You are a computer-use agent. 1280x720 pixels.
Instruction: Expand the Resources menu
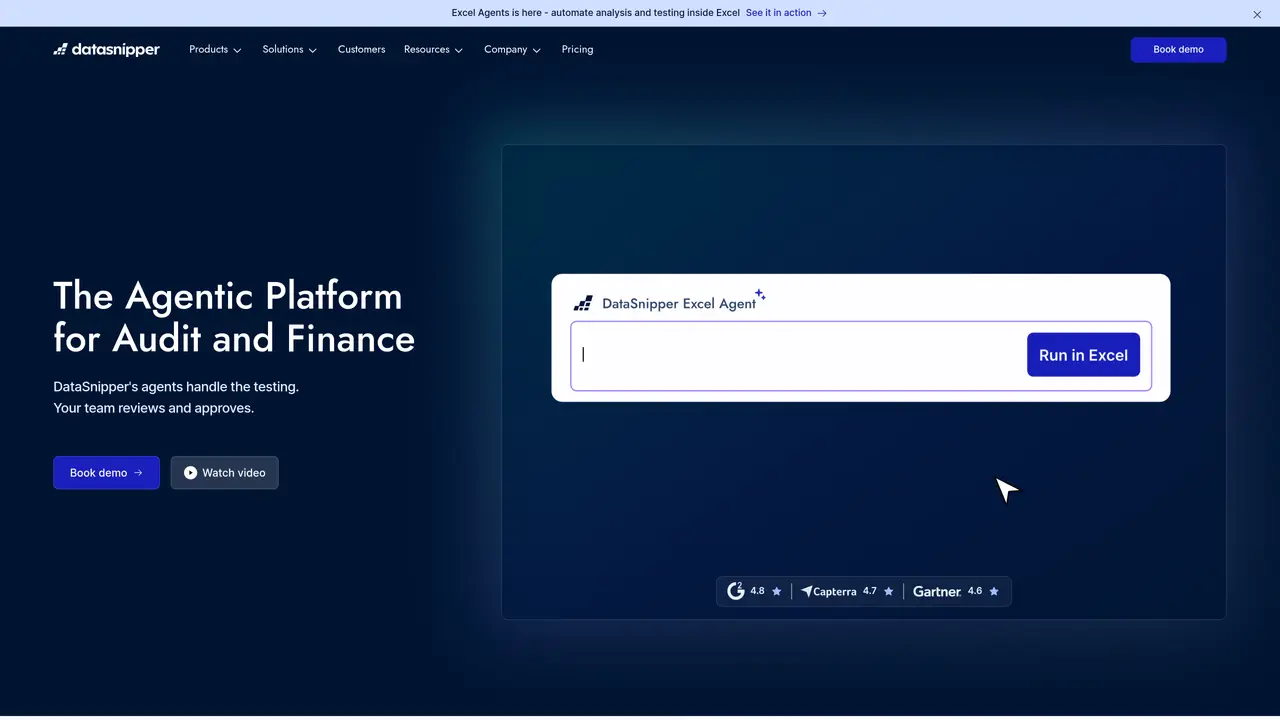click(433, 49)
